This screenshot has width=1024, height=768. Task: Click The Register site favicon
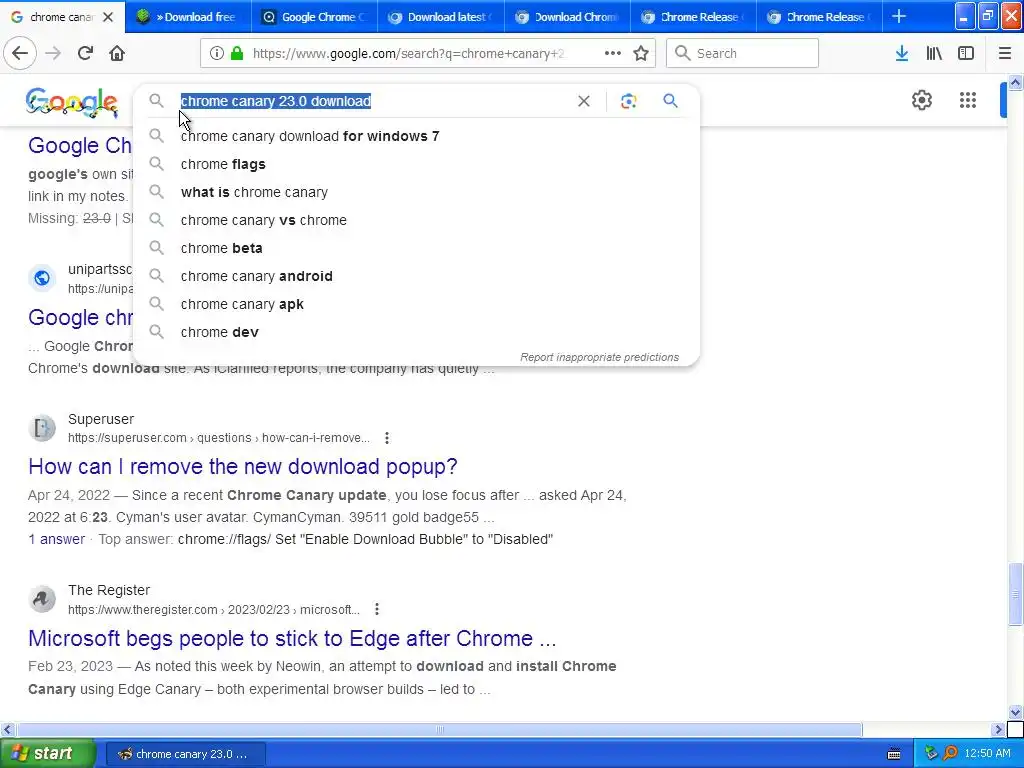[x=42, y=600]
